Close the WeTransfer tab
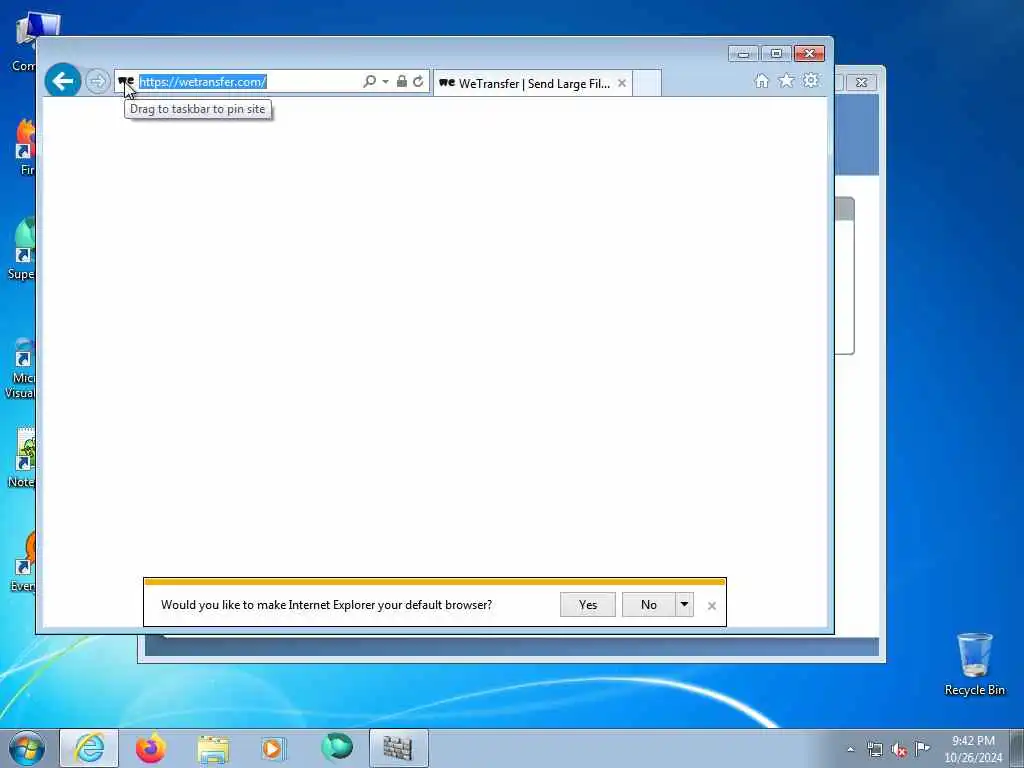Image resolution: width=1024 pixels, height=768 pixels. pyautogui.click(x=622, y=84)
